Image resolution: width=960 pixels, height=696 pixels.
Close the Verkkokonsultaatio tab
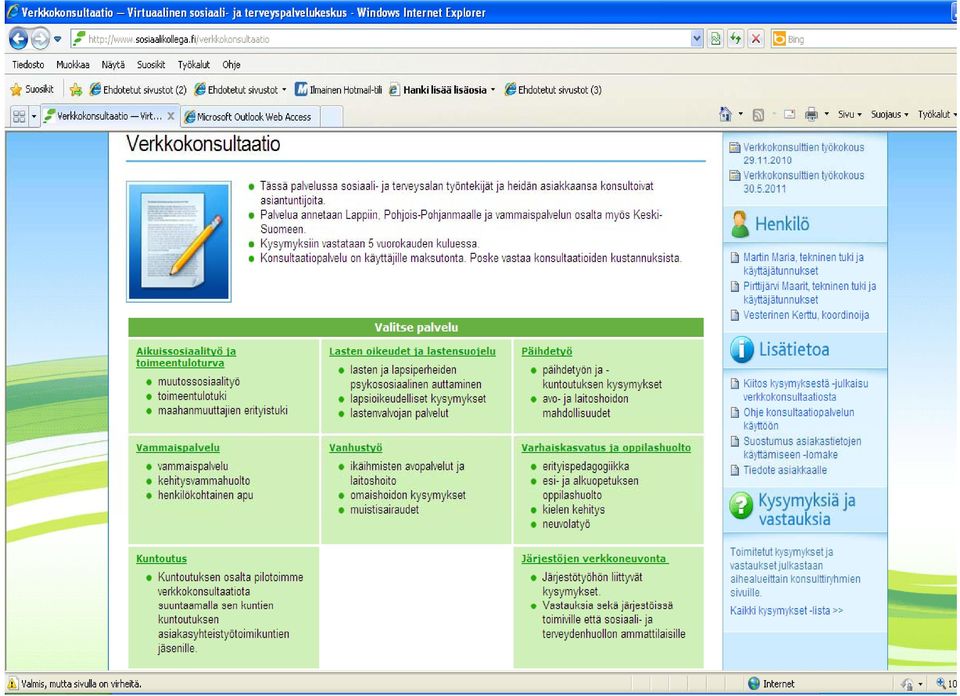[171, 116]
